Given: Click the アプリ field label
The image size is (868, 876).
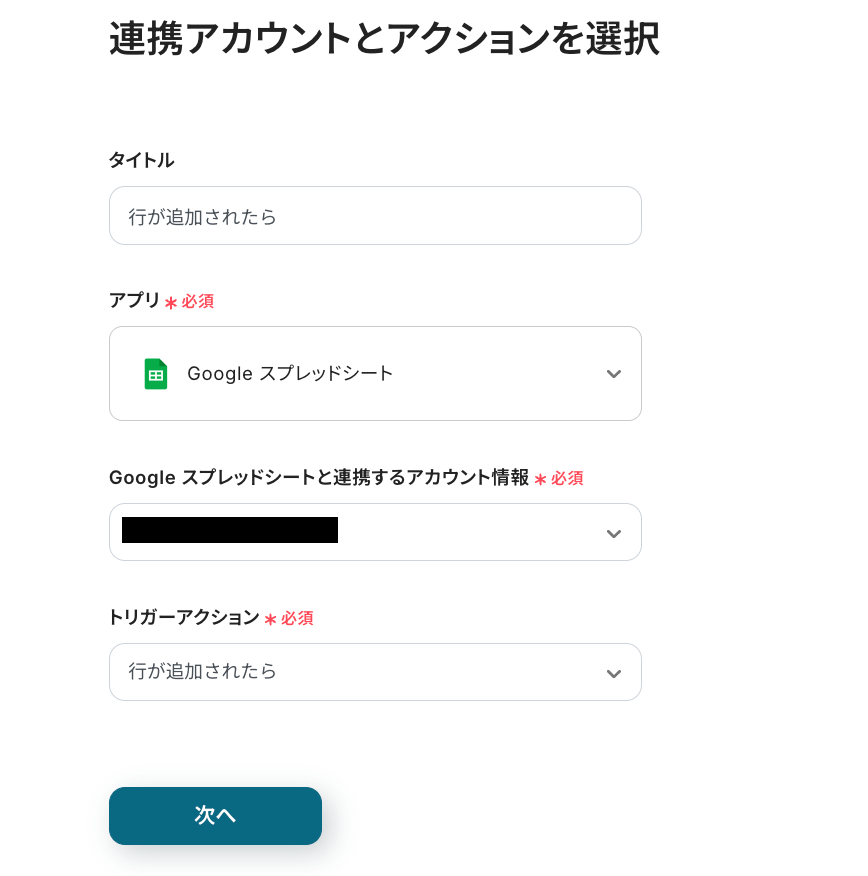Looking at the screenshot, I should click(135, 300).
